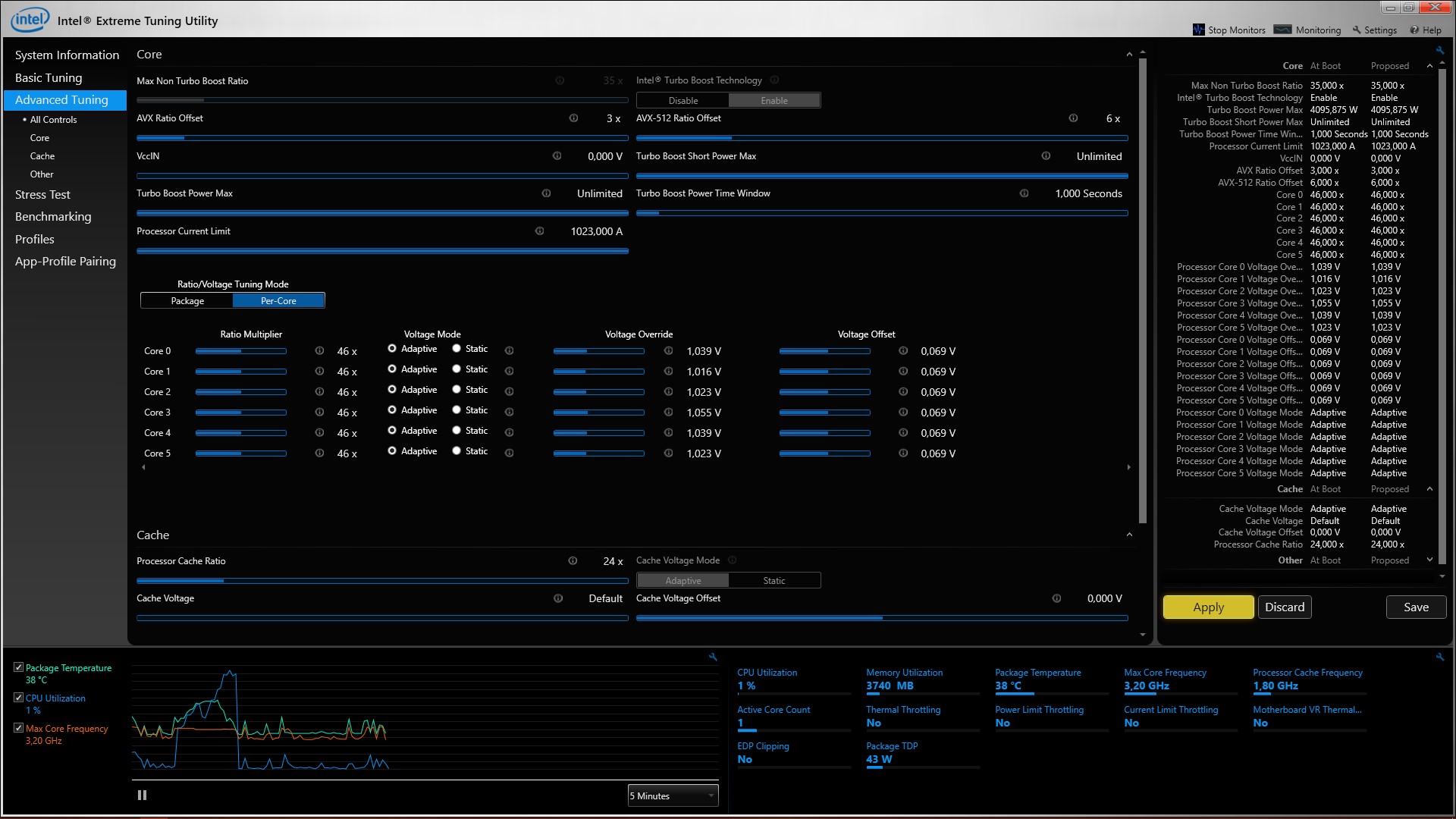Pause the monitoring graph

coord(142,795)
